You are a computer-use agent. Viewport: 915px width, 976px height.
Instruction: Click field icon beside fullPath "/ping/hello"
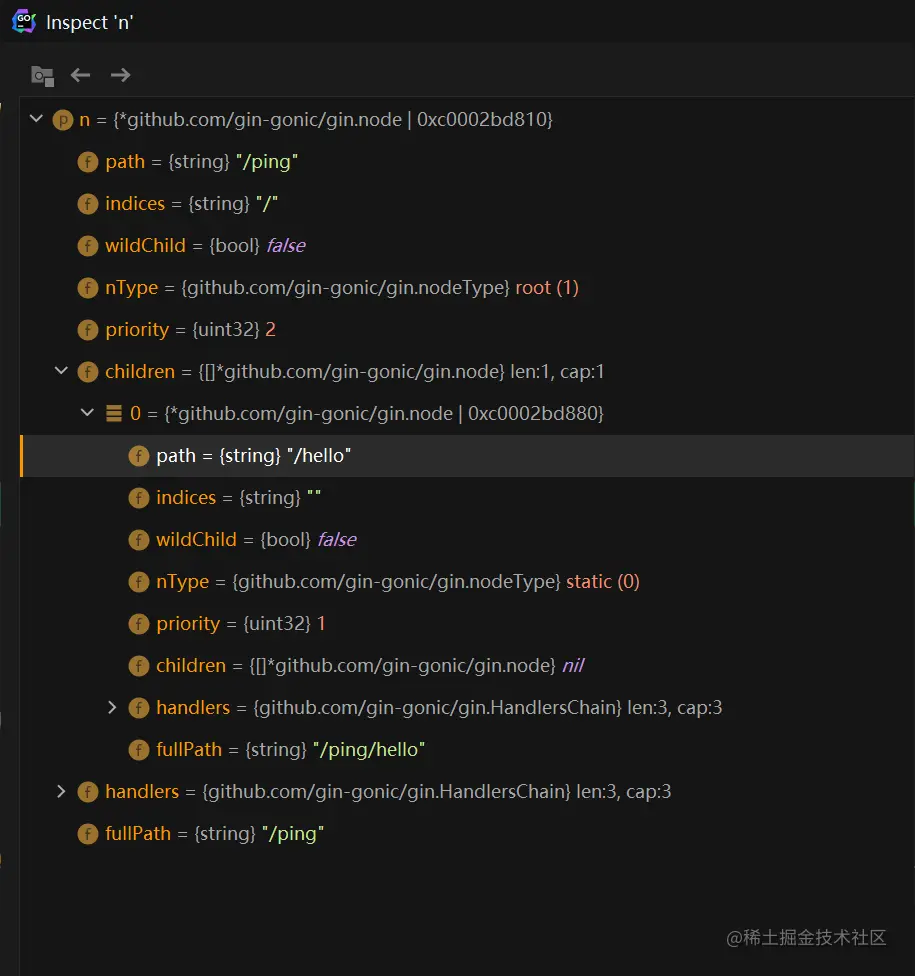point(139,749)
